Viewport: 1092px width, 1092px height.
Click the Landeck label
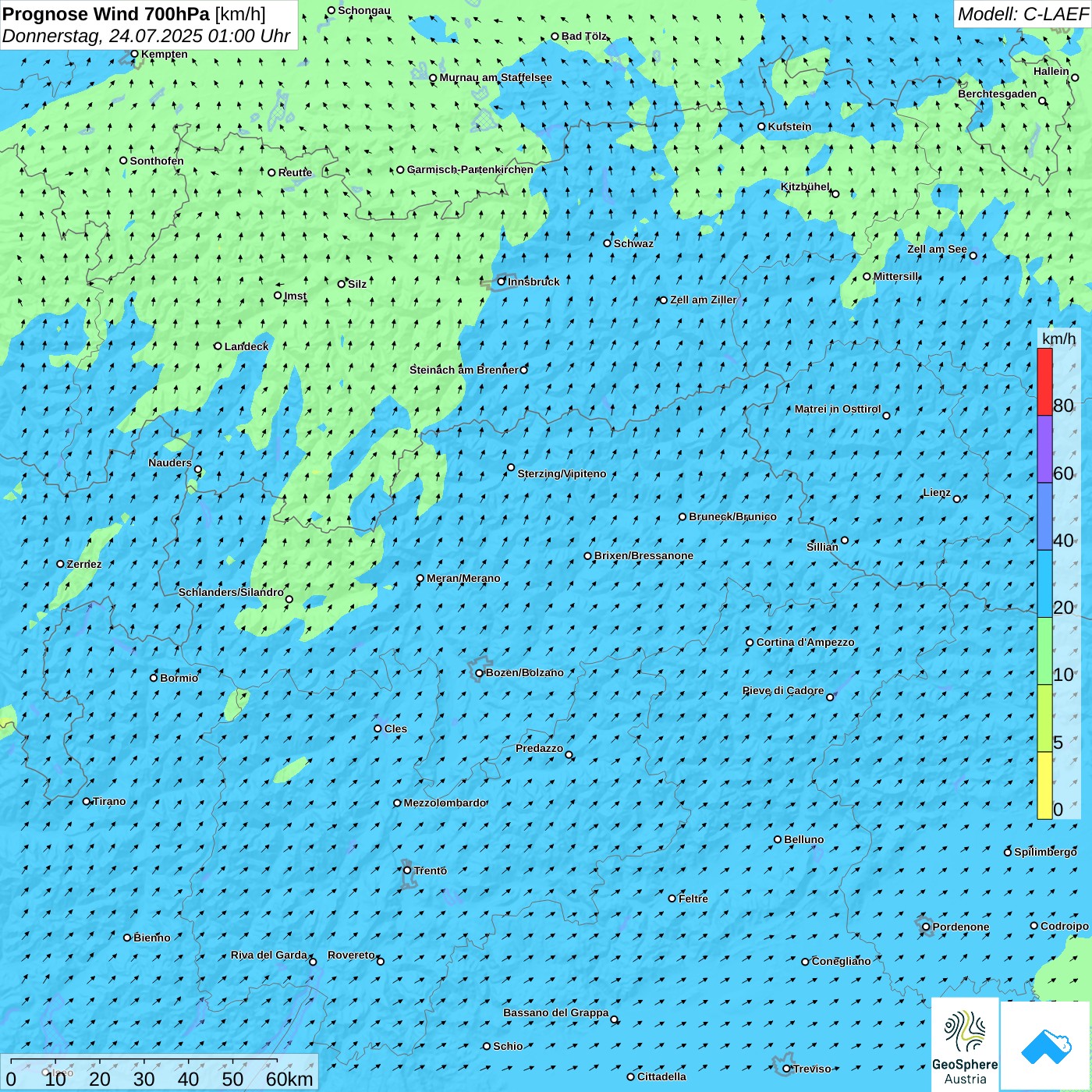point(246,346)
